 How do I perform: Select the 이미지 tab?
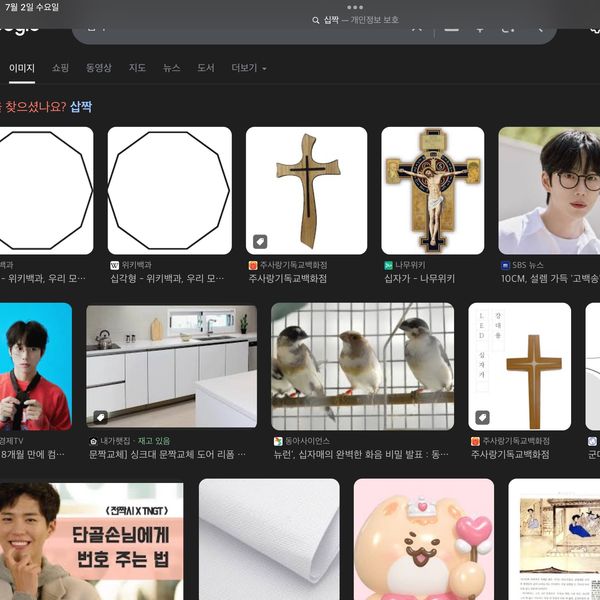click(x=22, y=68)
